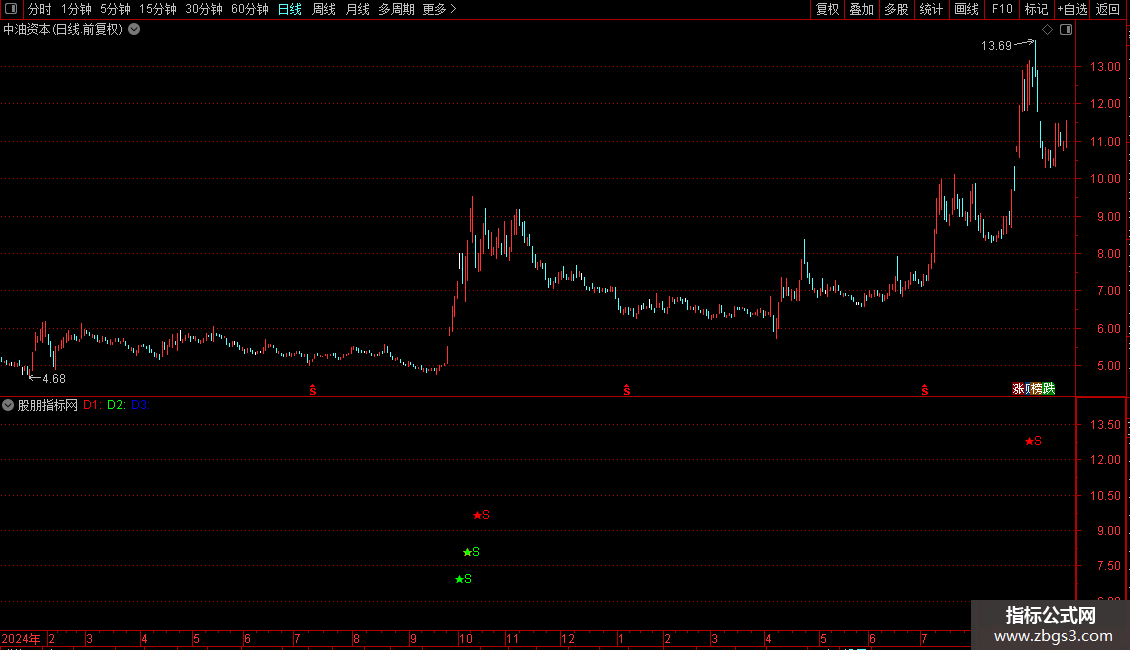Screen dimensions: 1130x650
Task: Click the 4.68 low price label
Action: pyautogui.click(x=54, y=379)
